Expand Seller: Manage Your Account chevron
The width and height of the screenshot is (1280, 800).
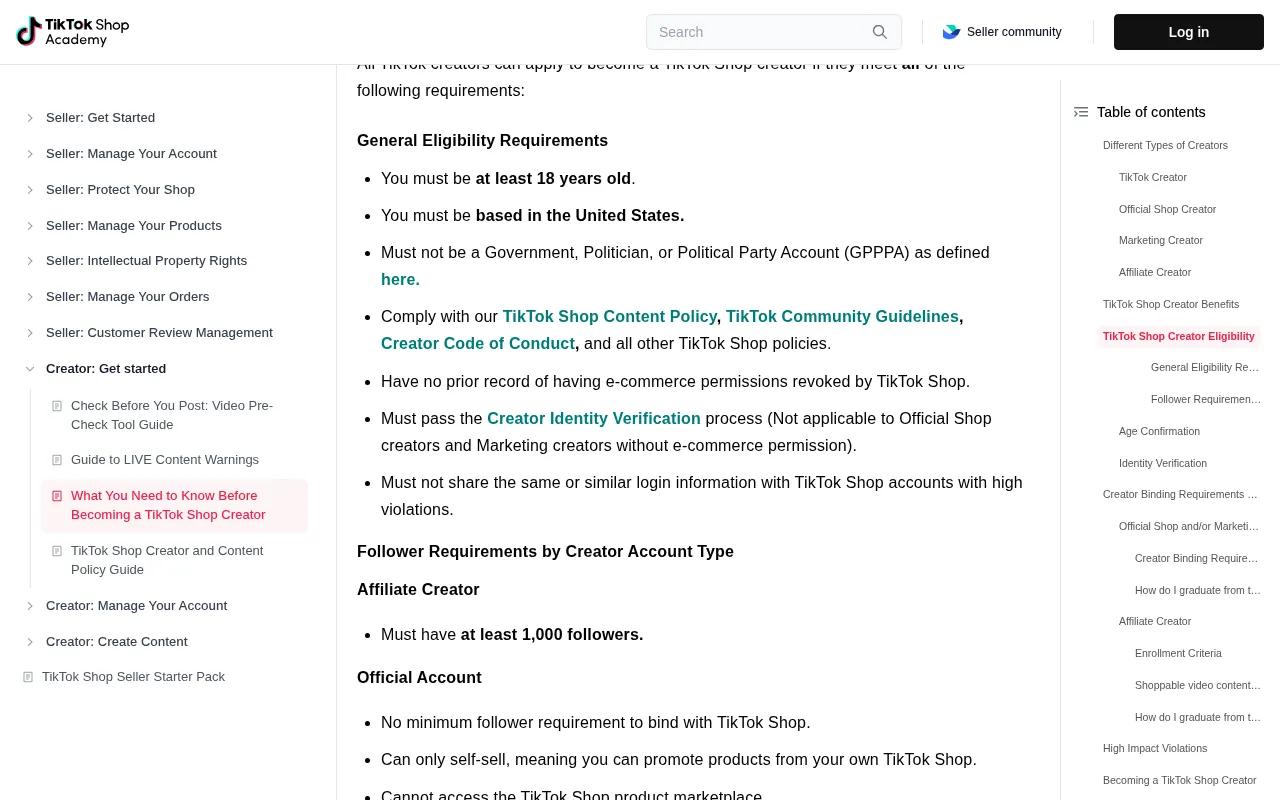[30, 154]
